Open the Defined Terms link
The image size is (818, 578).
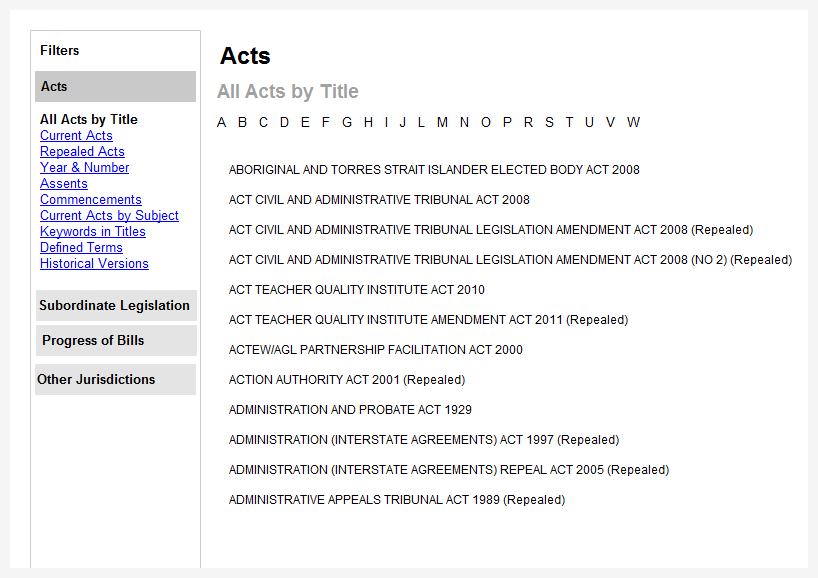click(81, 248)
